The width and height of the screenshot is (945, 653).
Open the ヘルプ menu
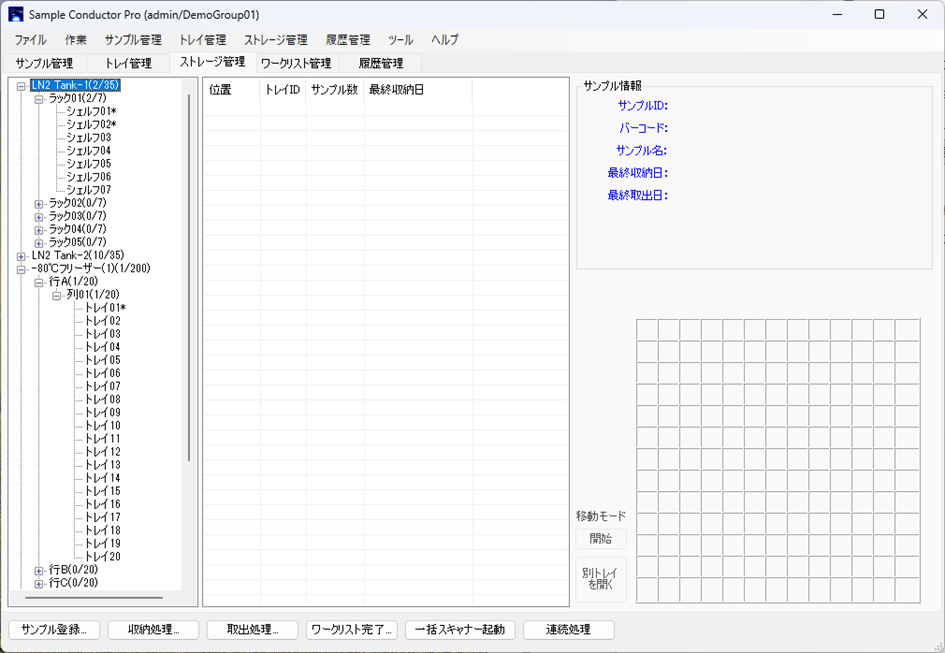click(x=445, y=40)
